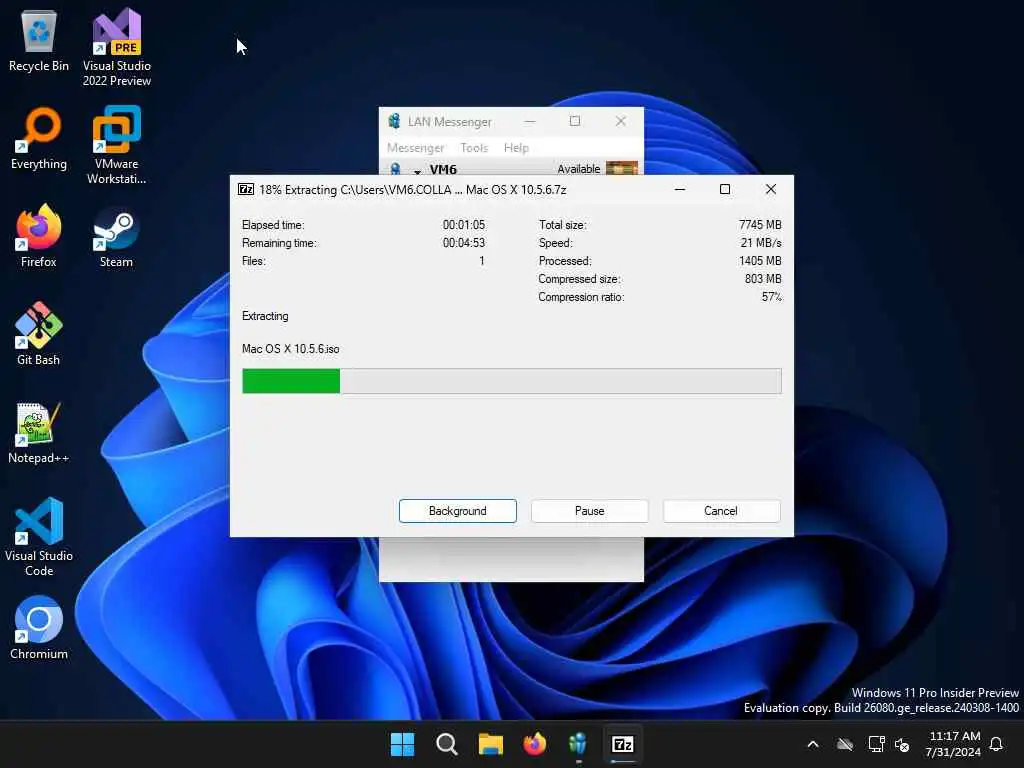Screen dimensions: 1024x768
Task: Click the speed value 21 MB/s
Action: [x=761, y=243]
